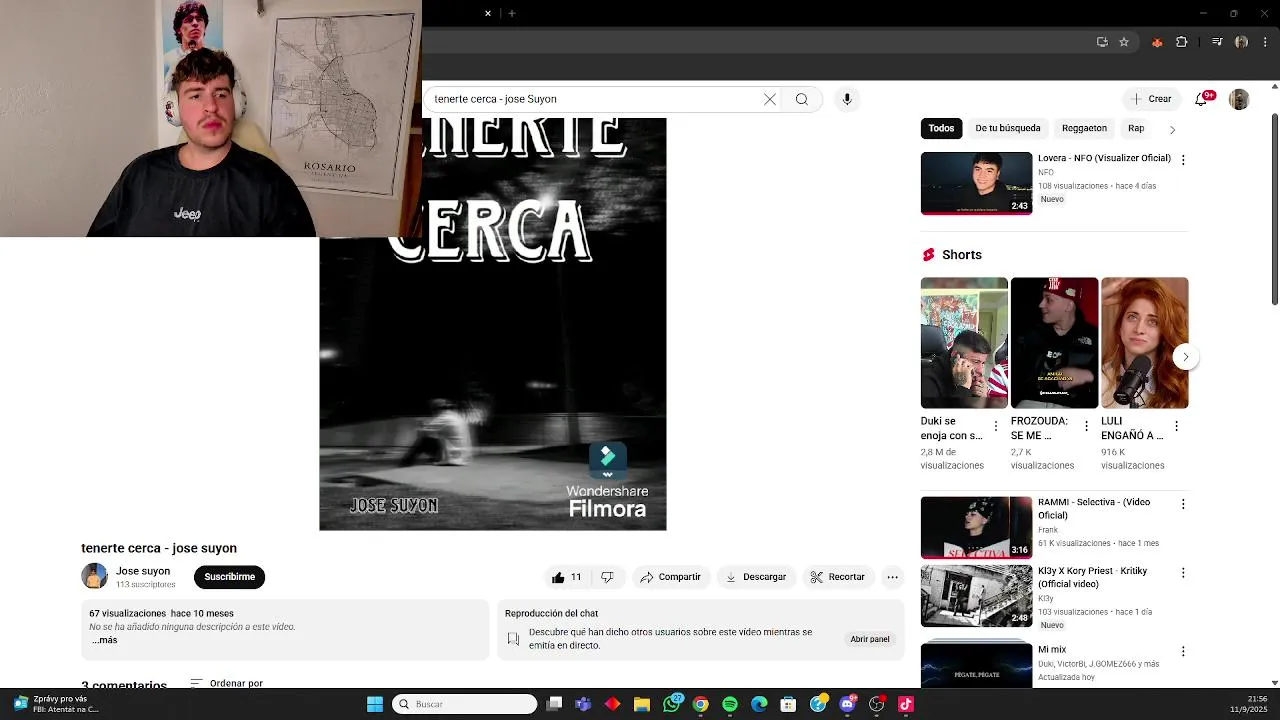Open File Explorer from the taskbar
The image size is (1280, 720).
[x=642, y=704]
